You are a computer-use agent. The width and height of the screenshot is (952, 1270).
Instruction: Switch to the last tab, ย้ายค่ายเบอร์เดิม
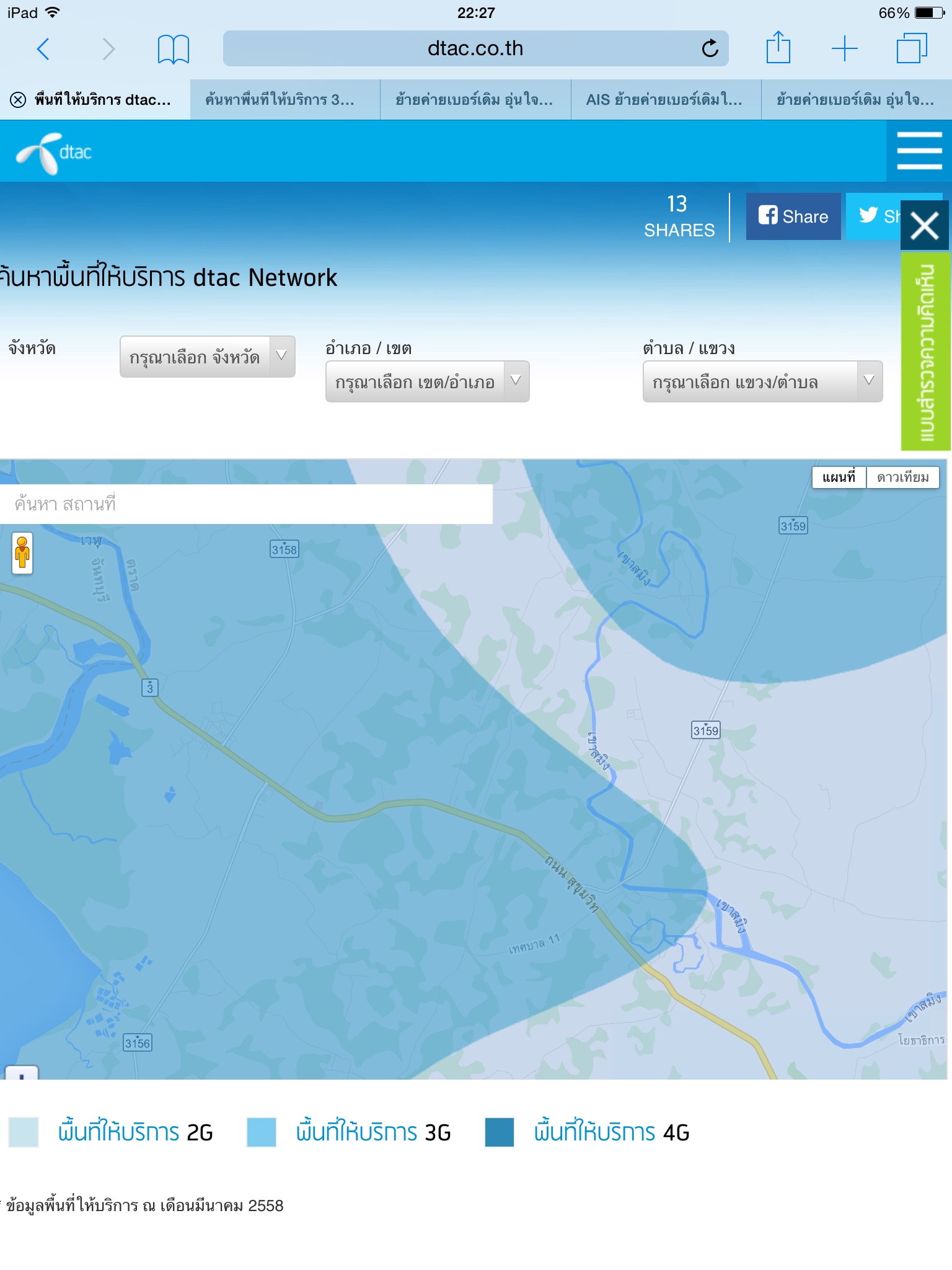point(857,100)
